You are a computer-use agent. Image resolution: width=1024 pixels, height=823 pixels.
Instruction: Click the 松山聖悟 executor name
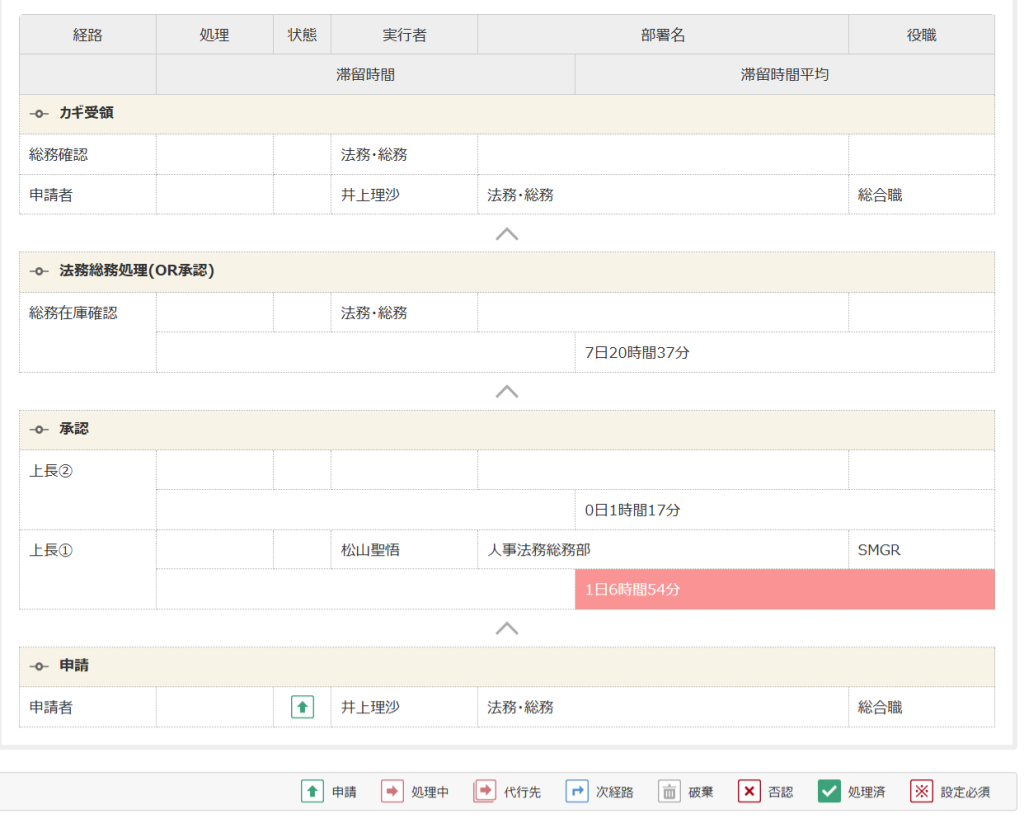tap(370, 550)
